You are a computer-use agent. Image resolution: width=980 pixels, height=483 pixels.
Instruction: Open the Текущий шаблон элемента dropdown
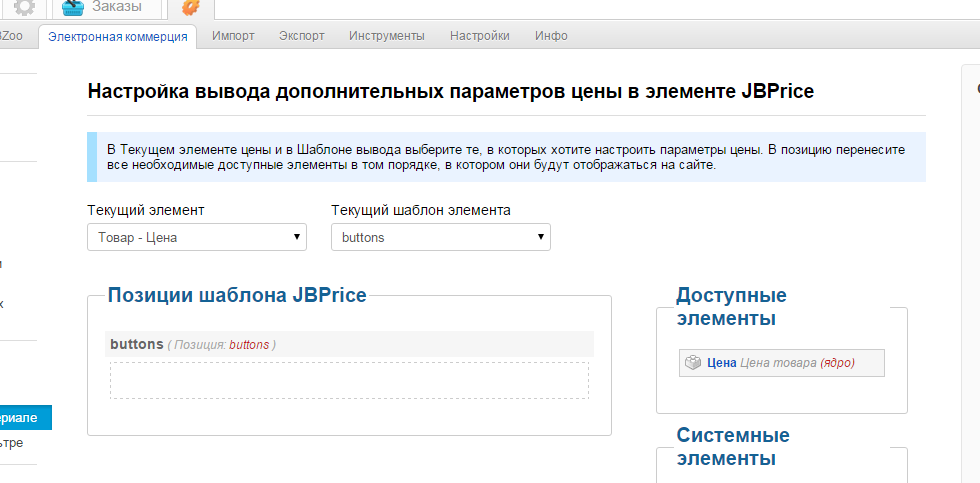coord(440,237)
